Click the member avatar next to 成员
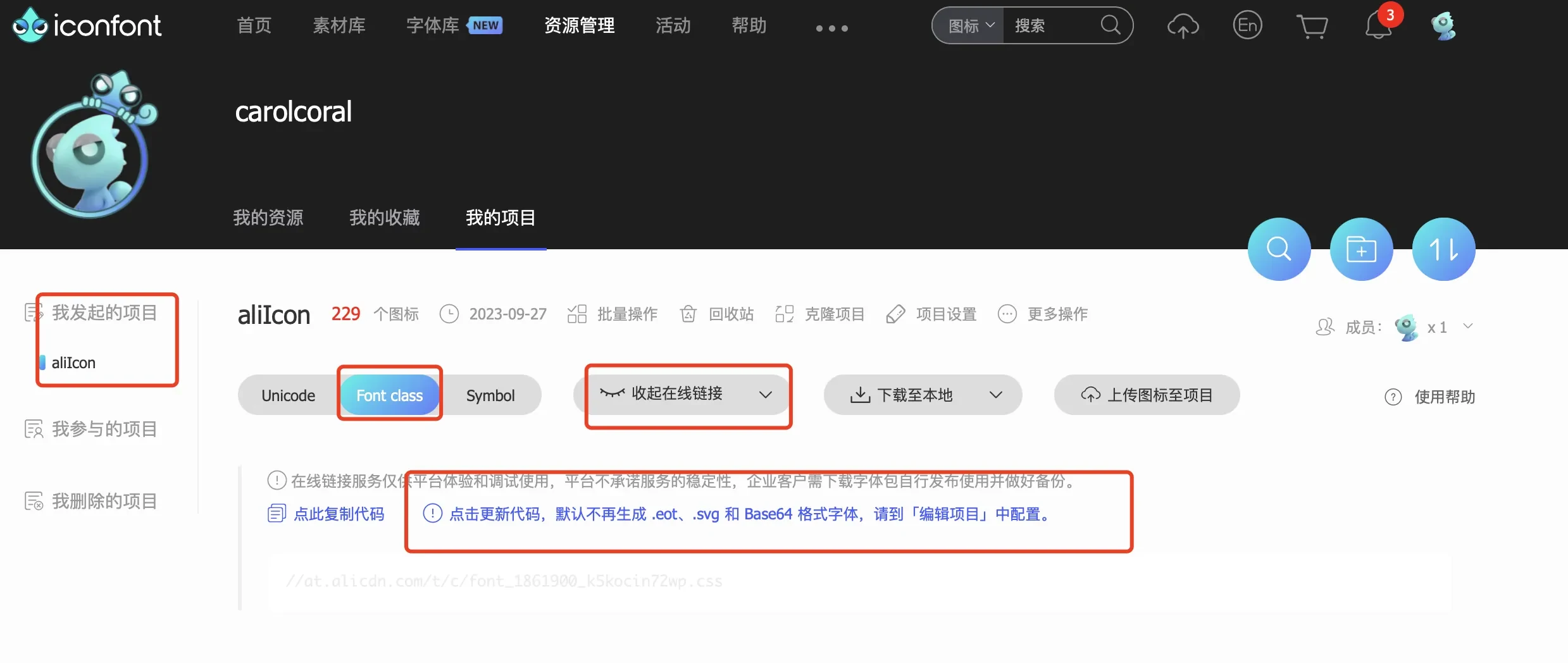1568x663 pixels. pyautogui.click(x=1407, y=327)
